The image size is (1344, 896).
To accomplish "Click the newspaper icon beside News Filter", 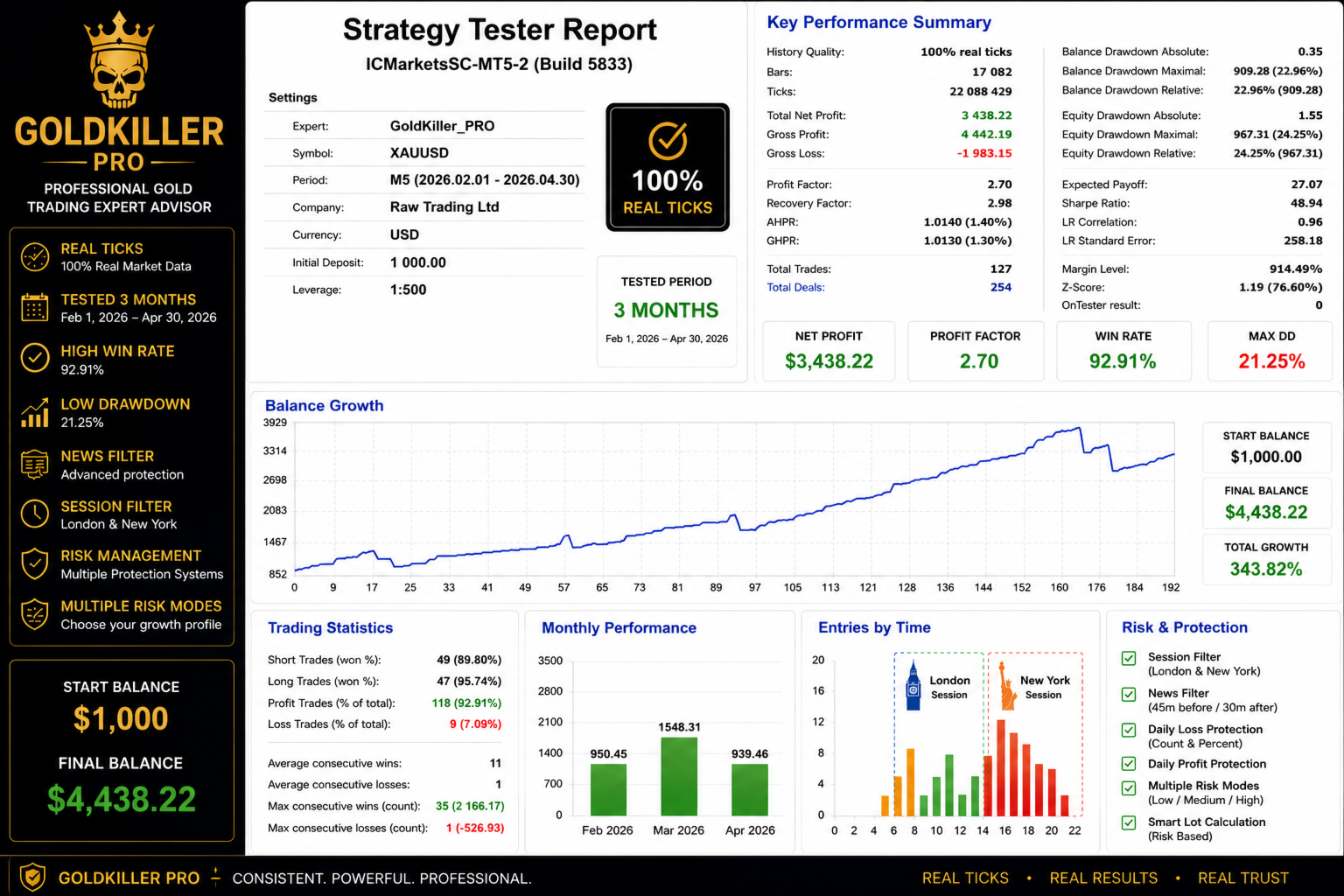I will click(x=35, y=465).
